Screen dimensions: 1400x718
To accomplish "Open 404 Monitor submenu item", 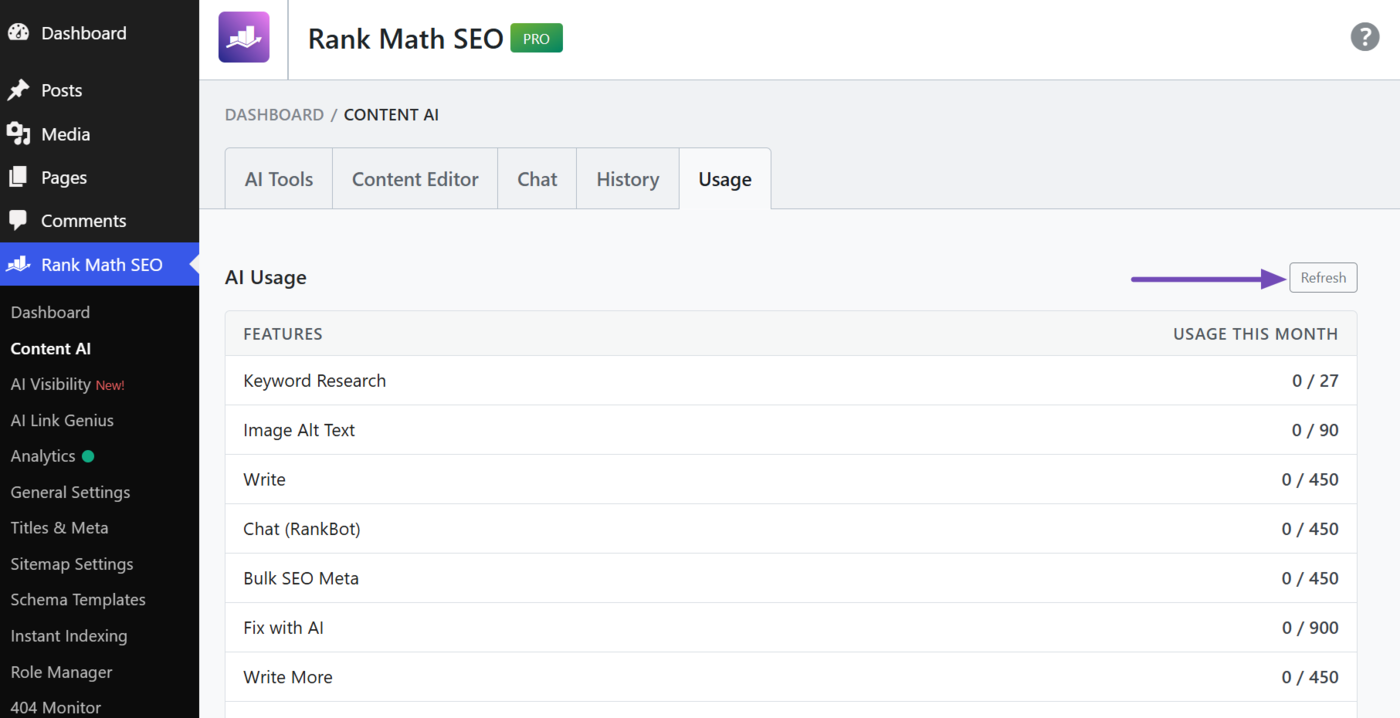I will pos(55,707).
